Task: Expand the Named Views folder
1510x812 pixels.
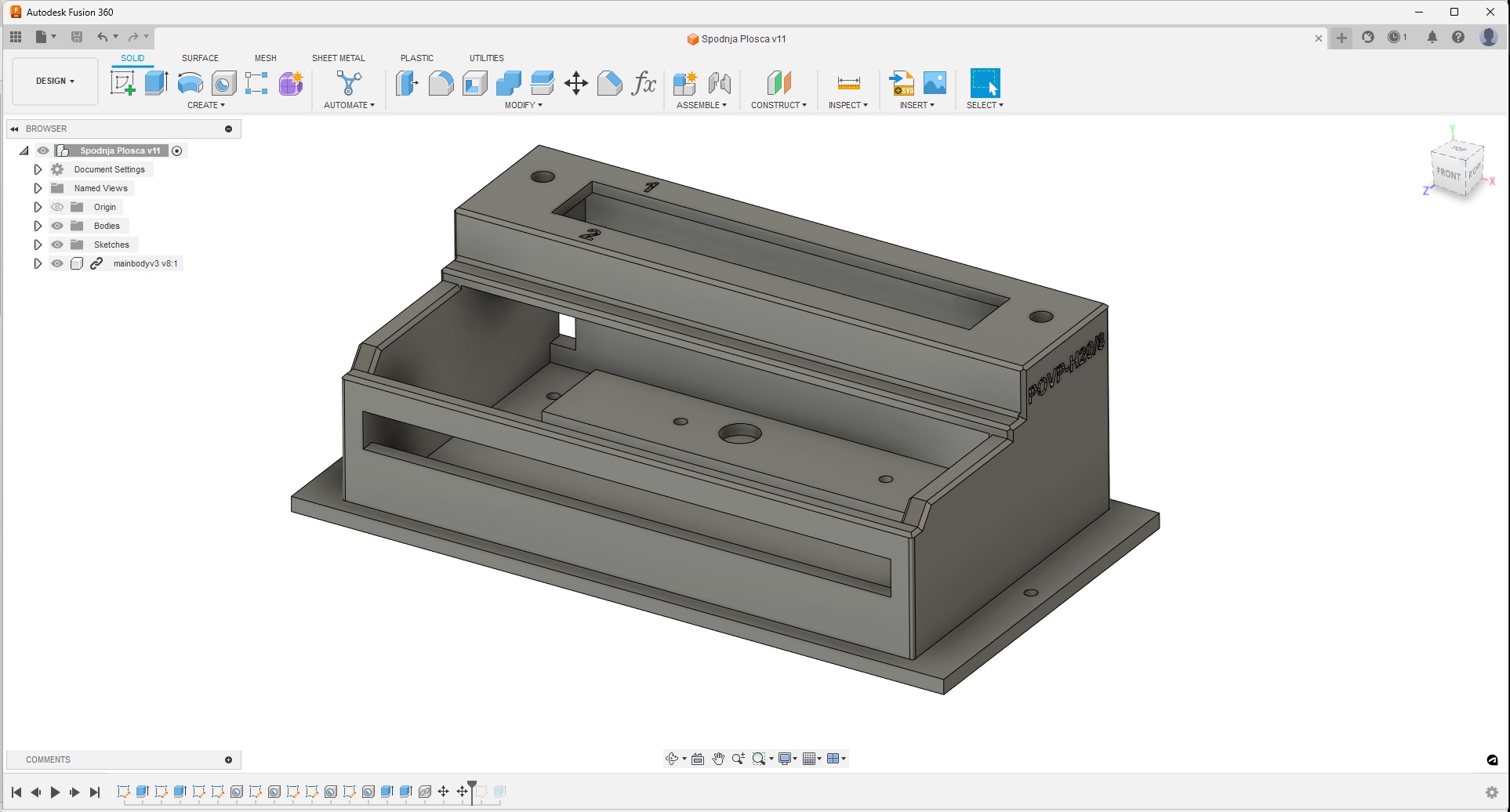Action: pyautogui.click(x=38, y=188)
